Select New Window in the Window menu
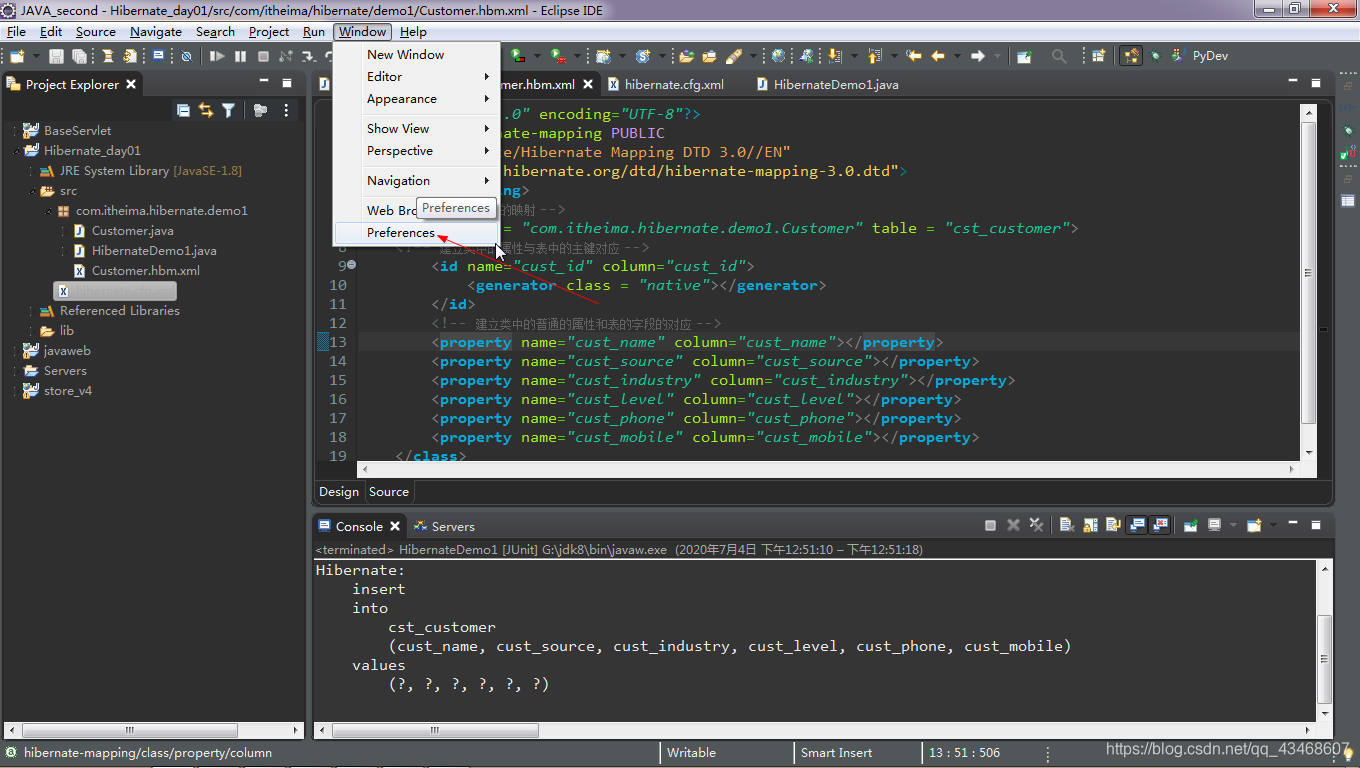The height and width of the screenshot is (768, 1360). [417, 55]
